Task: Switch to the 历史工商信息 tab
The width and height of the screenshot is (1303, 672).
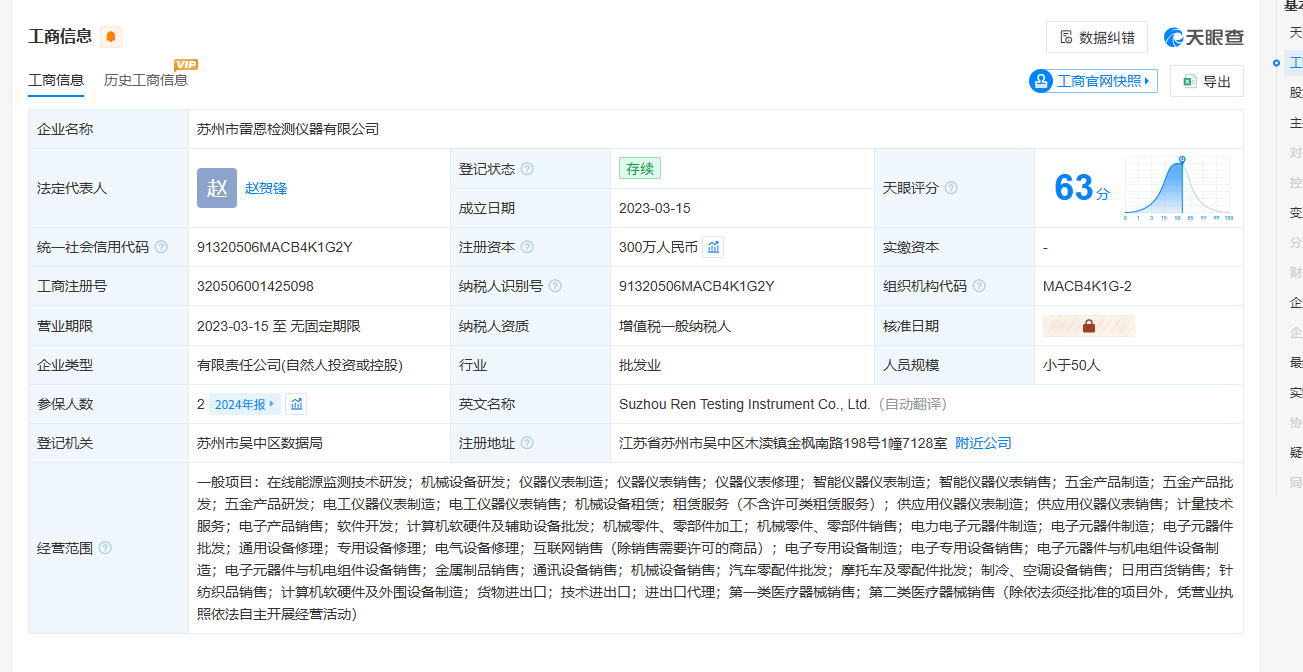Action: (146, 80)
